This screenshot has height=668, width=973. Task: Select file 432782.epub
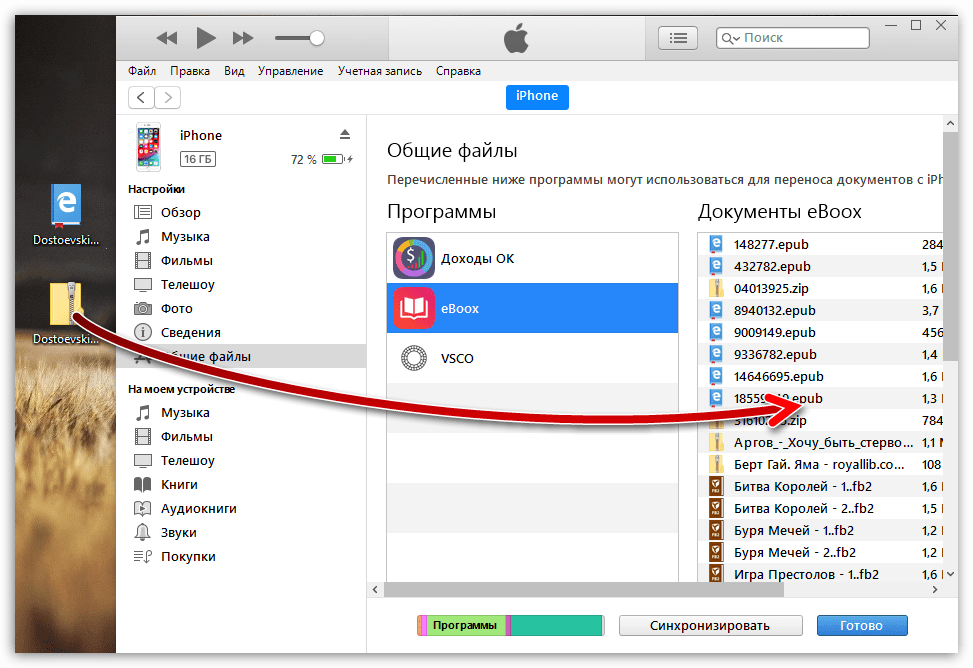pos(820,266)
